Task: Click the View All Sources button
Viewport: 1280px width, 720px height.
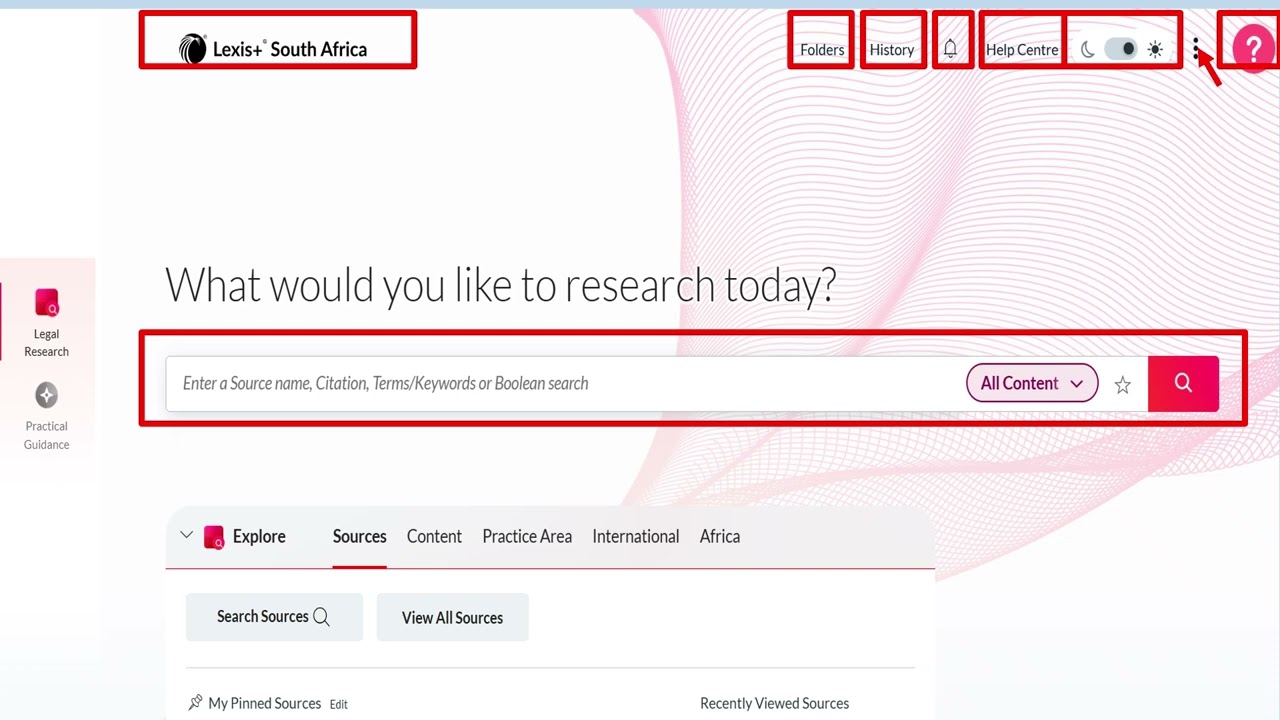Action: 452,617
